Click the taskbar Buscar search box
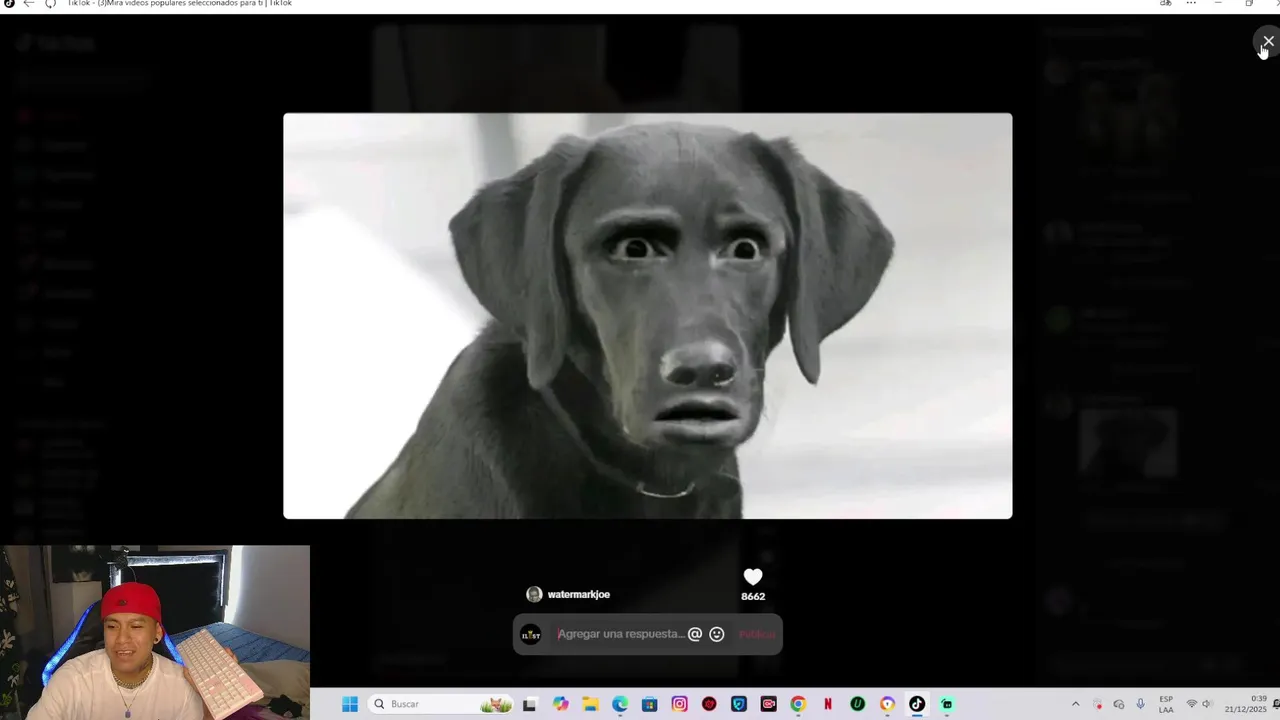Viewport: 1280px width, 720px height. (440, 704)
